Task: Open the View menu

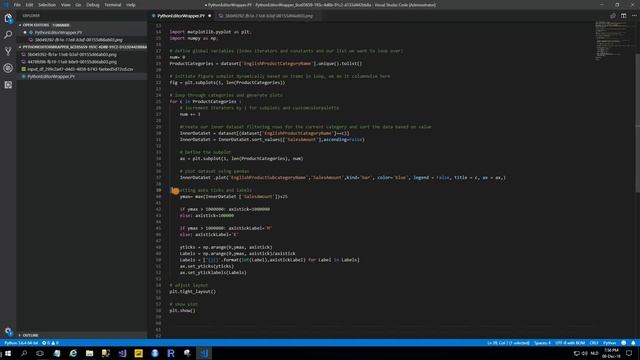Action: click(66, 5)
